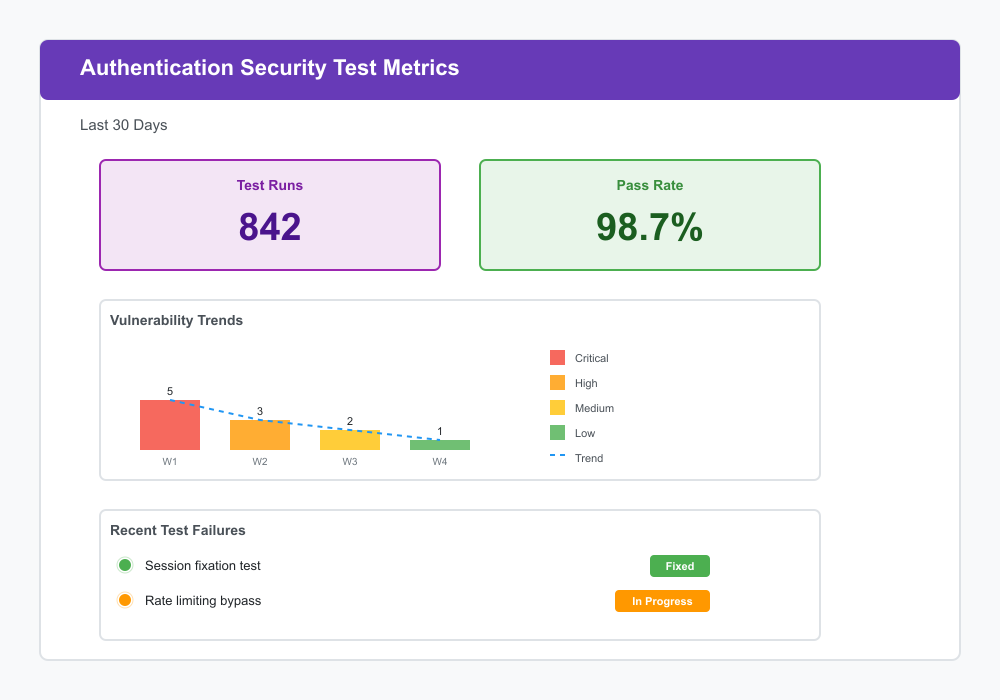Image resolution: width=1000 pixels, height=700 pixels.
Task: Click the value 5 above W1 bar
Action: (170, 391)
